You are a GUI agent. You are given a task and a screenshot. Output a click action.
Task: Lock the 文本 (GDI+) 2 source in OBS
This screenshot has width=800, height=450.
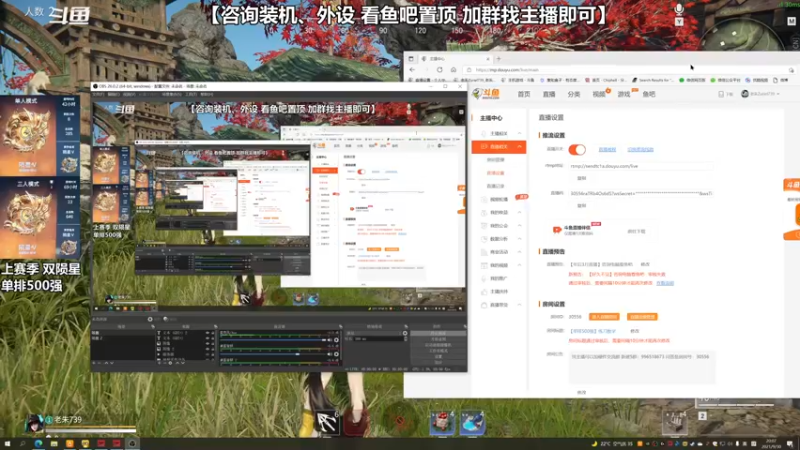pyautogui.click(x=213, y=333)
